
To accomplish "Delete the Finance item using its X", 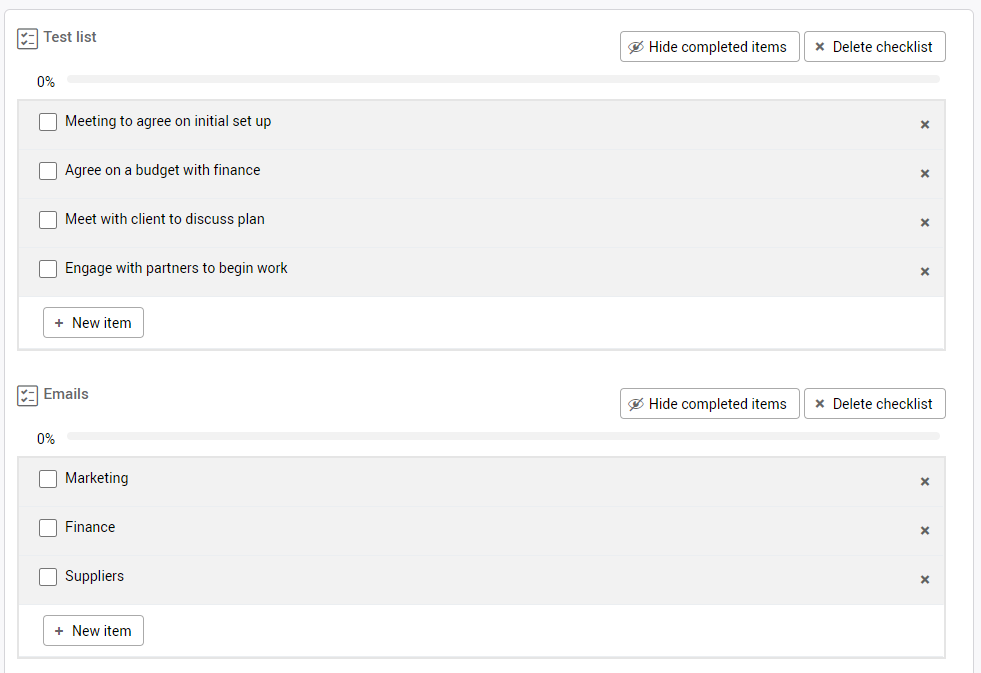I will coord(925,531).
